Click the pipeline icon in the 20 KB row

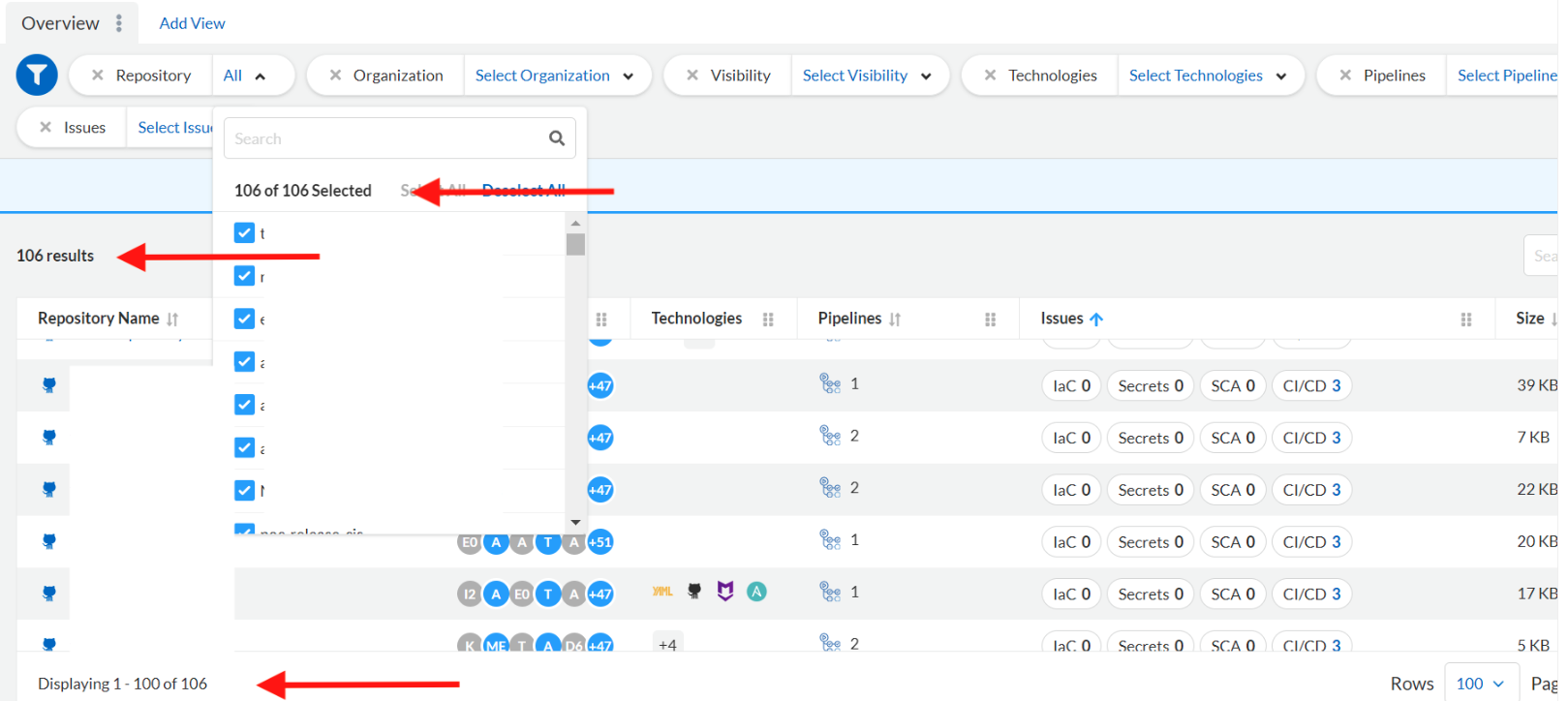pyautogui.click(x=830, y=539)
